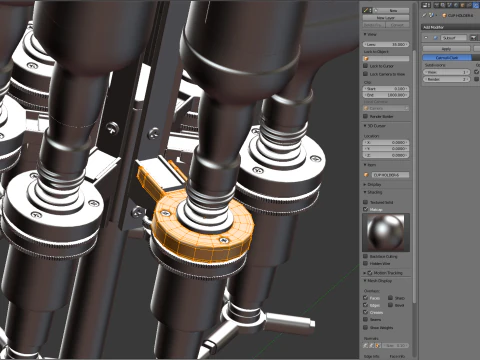
Task: Apply the Subsurf modifier
Action: click(x=447, y=49)
